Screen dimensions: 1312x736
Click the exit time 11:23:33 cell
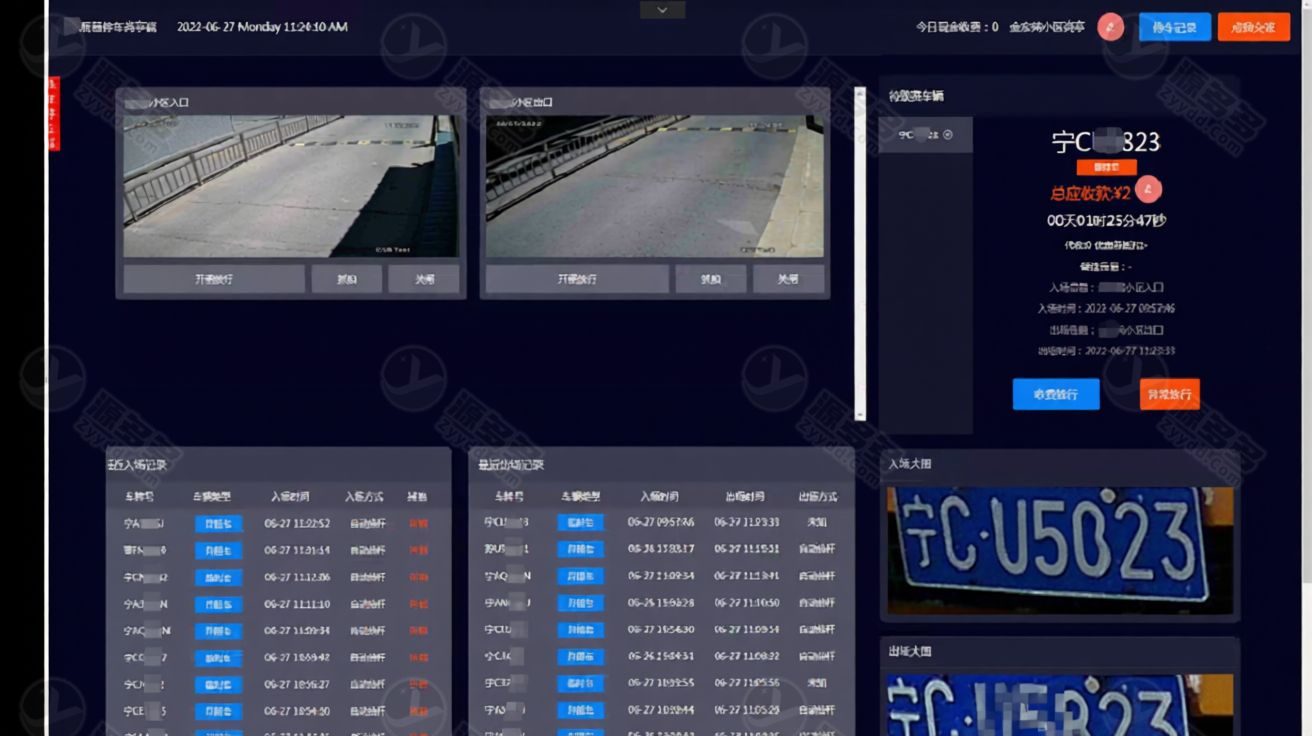pos(747,522)
